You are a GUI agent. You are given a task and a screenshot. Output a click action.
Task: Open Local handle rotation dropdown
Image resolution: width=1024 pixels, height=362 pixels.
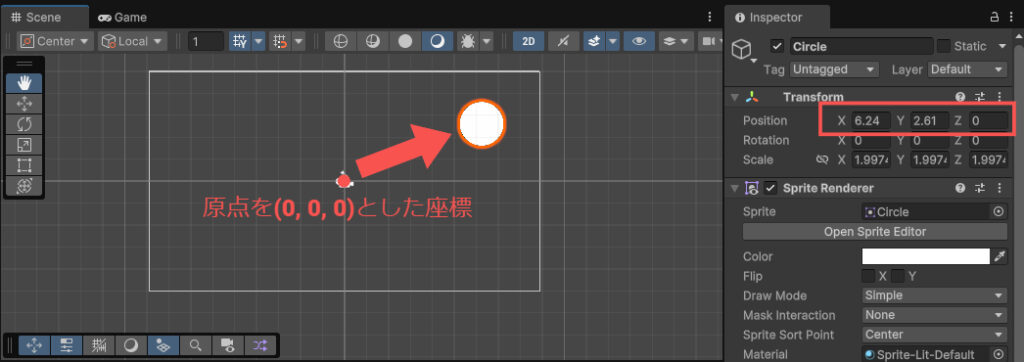click(133, 41)
